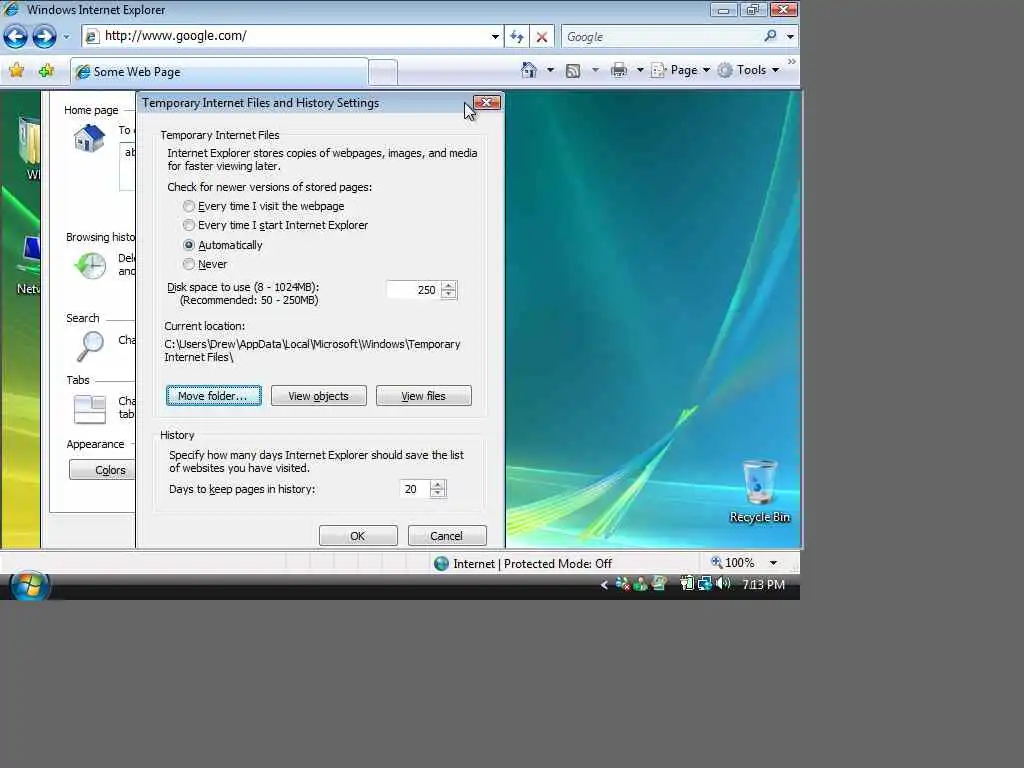Click the Tabs settings icon in options
Viewport: 1024px width, 768px height.
[90, 409]
